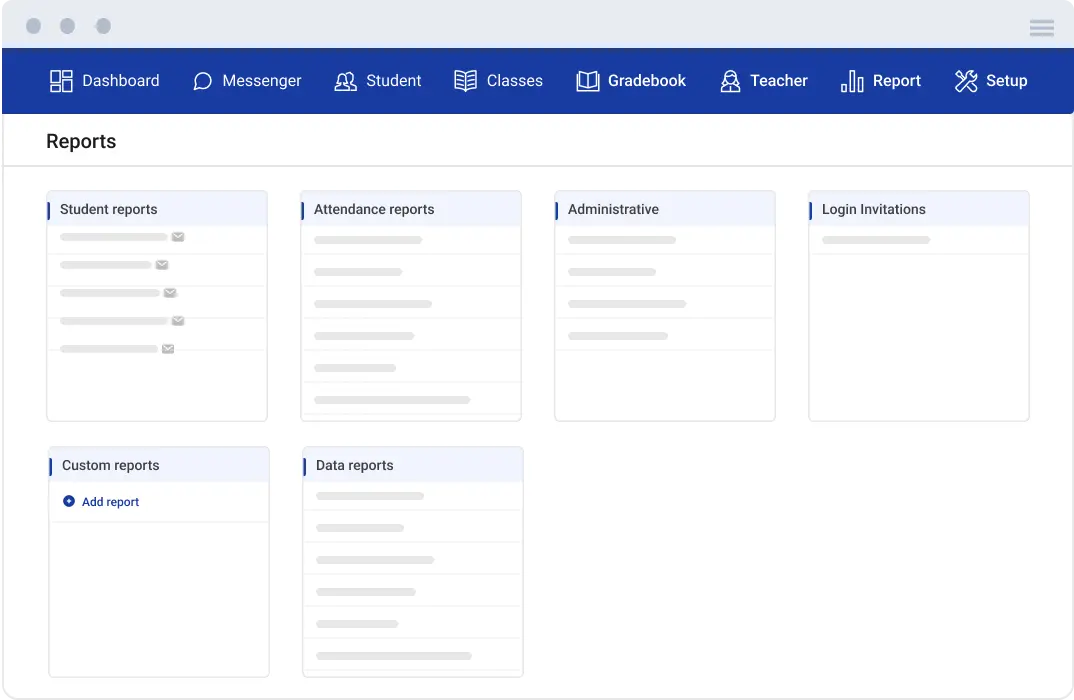Open first item under Login Invitations

(x=876, y=240)
